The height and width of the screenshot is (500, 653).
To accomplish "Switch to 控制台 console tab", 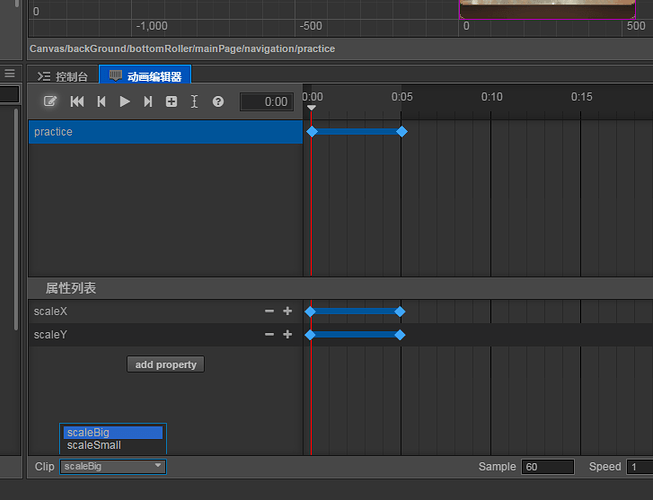I will 62,77.
